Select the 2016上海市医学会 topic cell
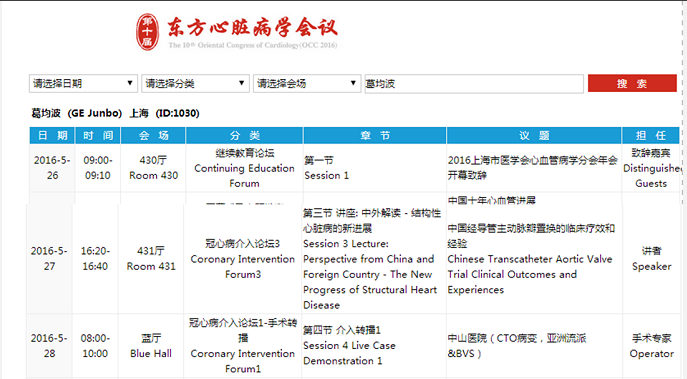The height and width of the screenshot is (379, 687). click(x=534, y=168)
